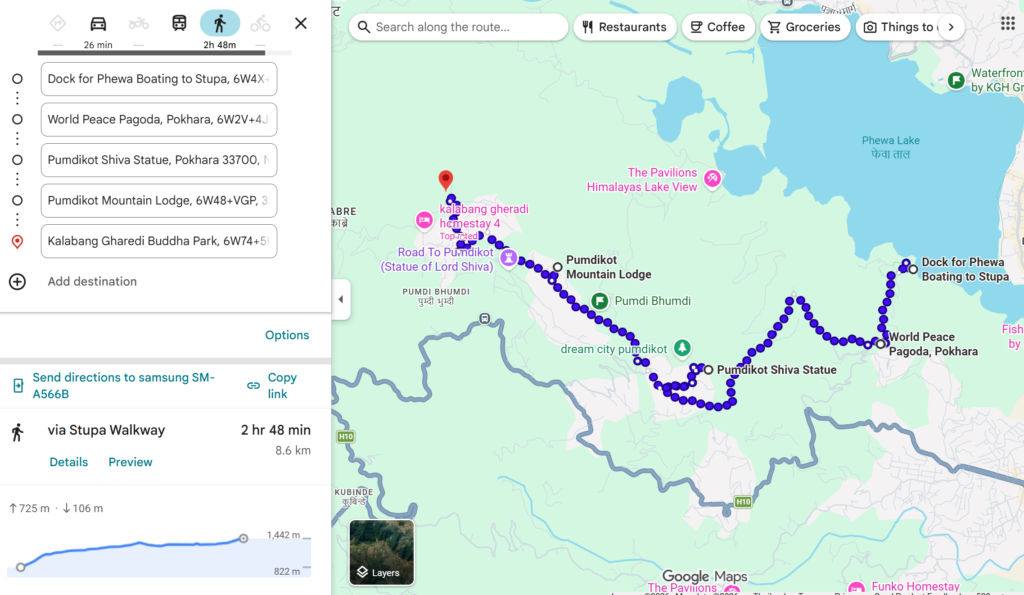Click the dream city pumdikot park marker
The image size is (1024, 595).
(x=682, y=347)
